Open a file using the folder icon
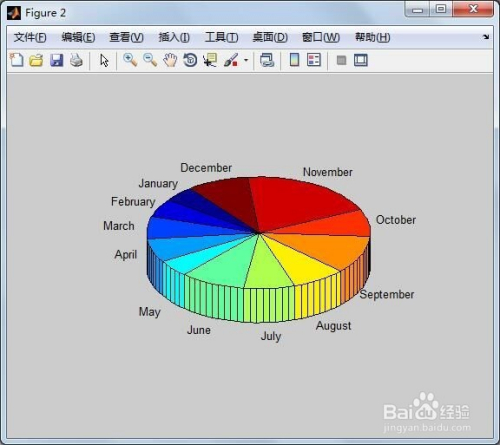 [x=36, y=60]
